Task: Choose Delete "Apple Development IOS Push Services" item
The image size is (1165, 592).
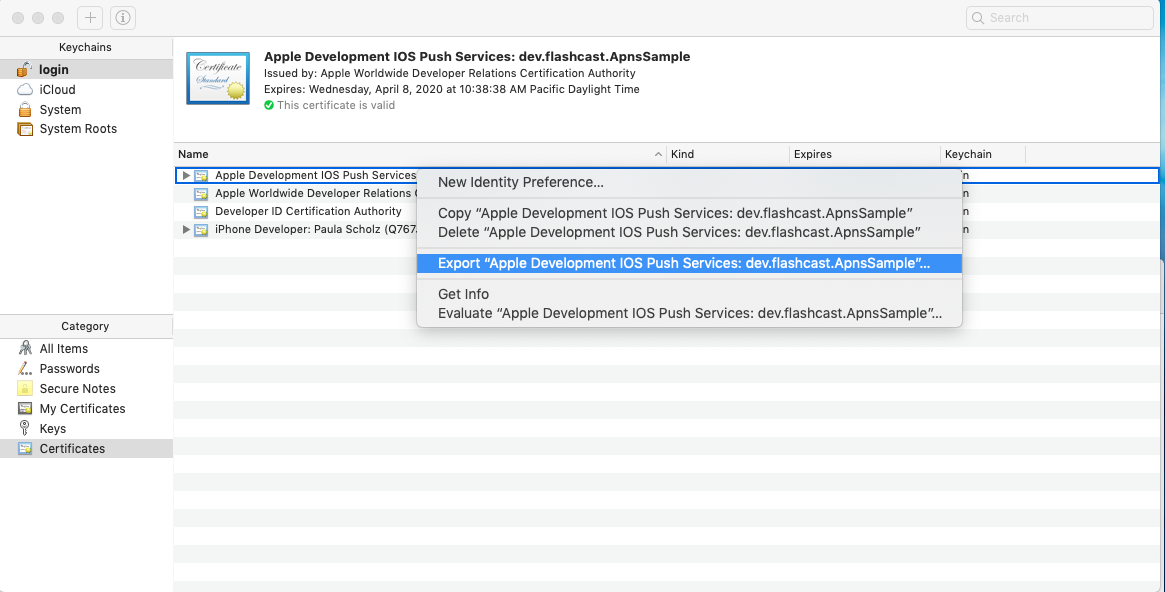Action: (x=689, y=232)
